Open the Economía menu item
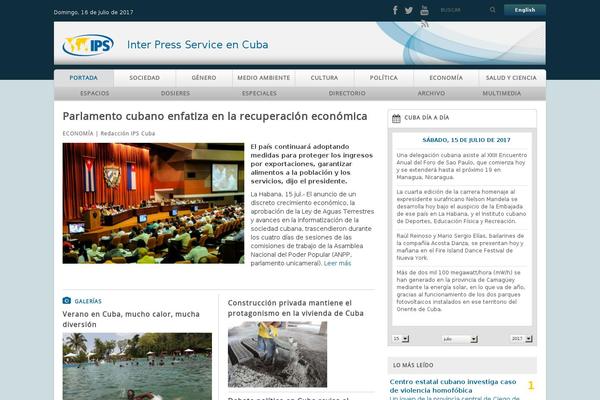Viewport: 600px width, 400px height. click(x=446, y=78)
